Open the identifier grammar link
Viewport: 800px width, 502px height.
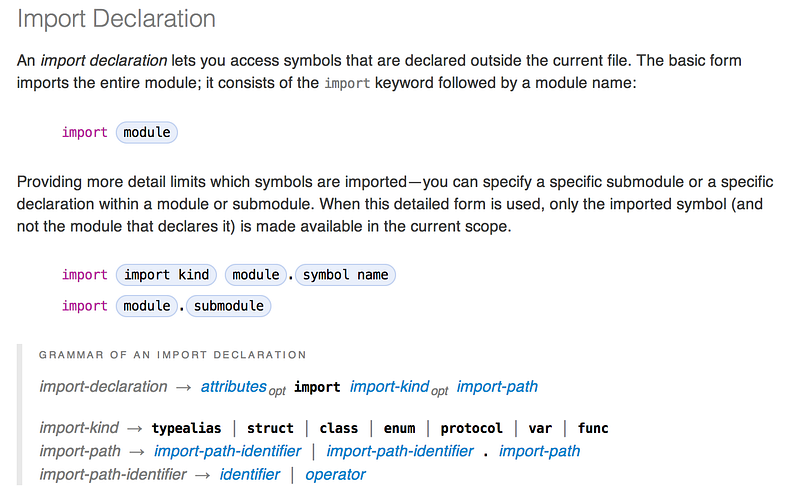(x=249, y=475)
